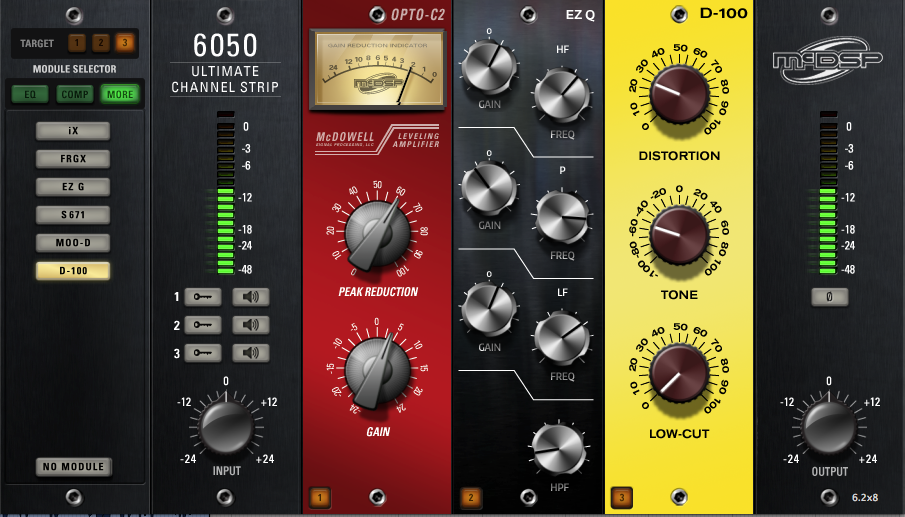Screen dimensions: 905x517
Task: Choose the iX module
Action: tap(73, 131)
